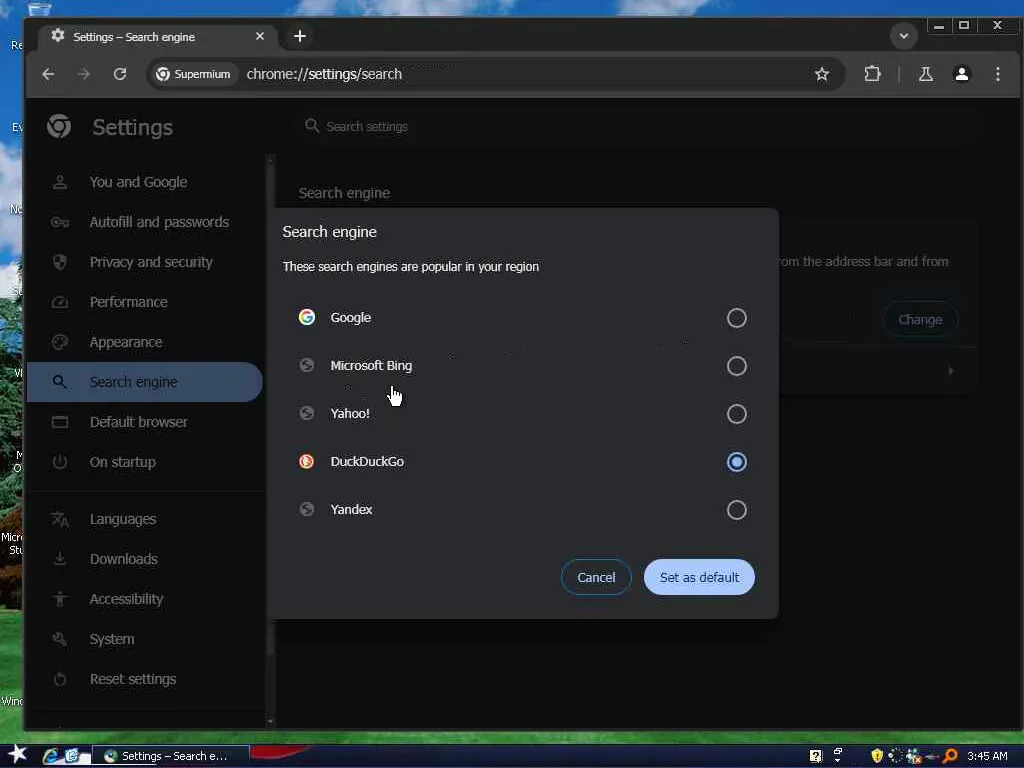Close the Settings – Search engine tab
Screen dimensions: 1024x768
260,36
